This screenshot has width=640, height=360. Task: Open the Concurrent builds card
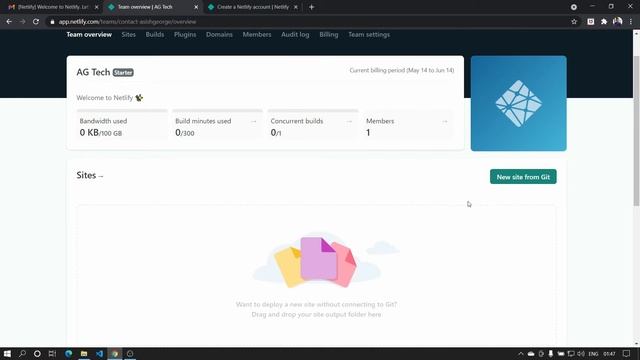tap(313, 124)
